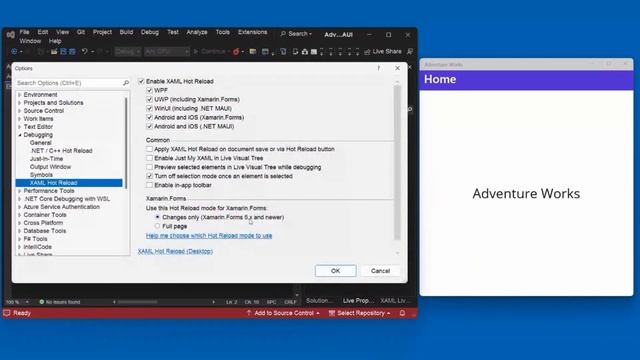Collapse the Debugging tree node
Viewport: 640px width, 360px height.
click(20, 135)
